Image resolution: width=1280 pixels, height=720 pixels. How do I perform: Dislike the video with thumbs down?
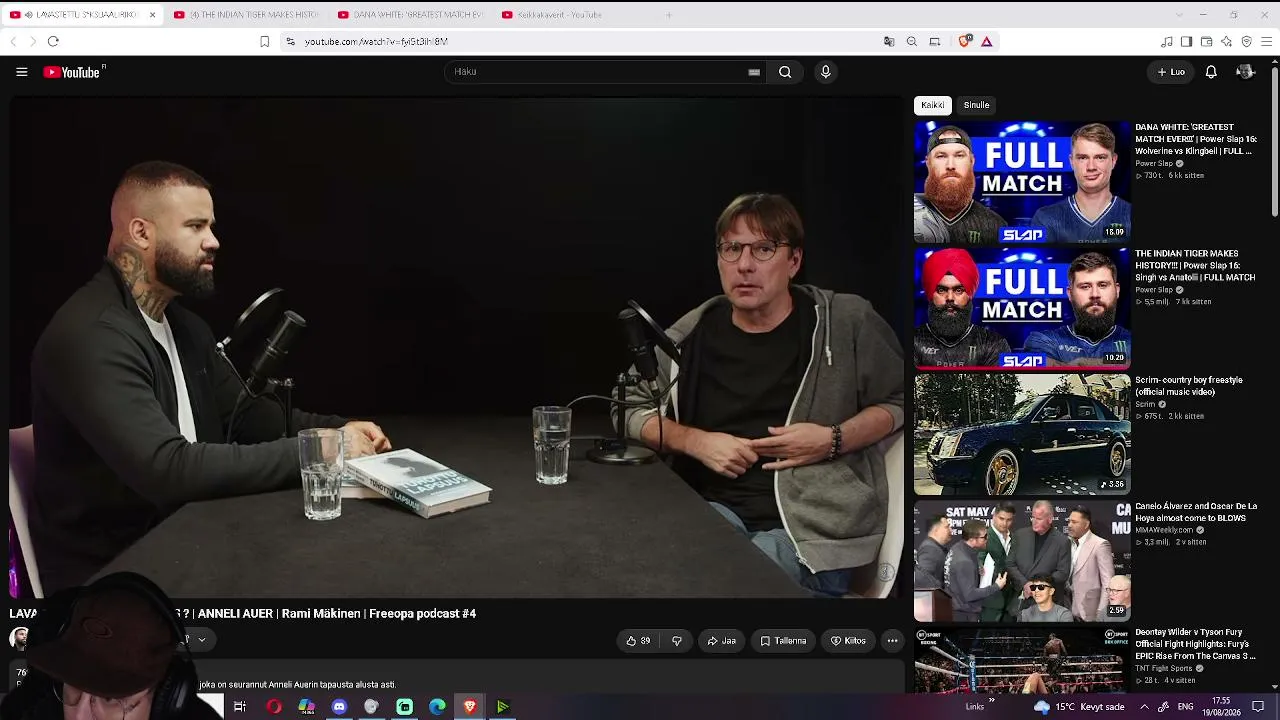pos(677,641)
